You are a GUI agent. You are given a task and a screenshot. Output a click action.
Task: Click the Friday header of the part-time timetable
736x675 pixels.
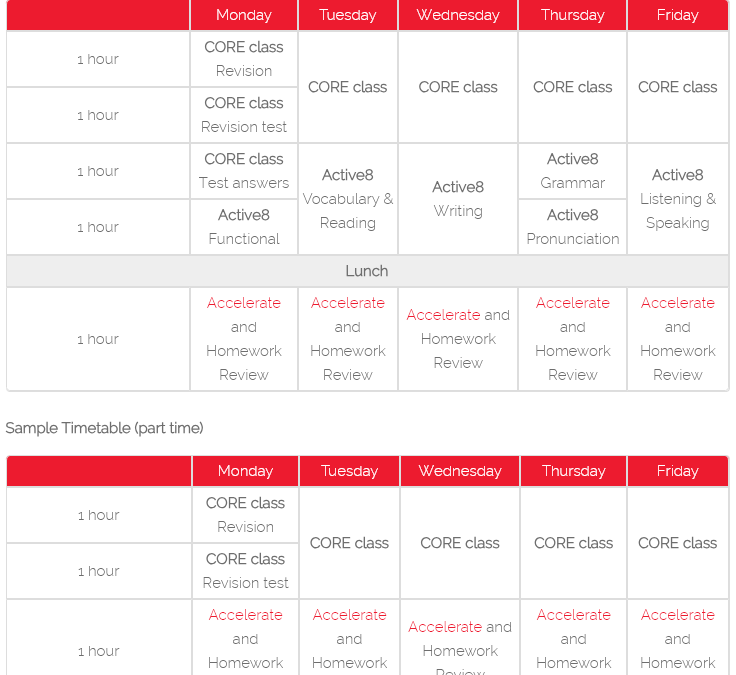click(x=677, y=471)
